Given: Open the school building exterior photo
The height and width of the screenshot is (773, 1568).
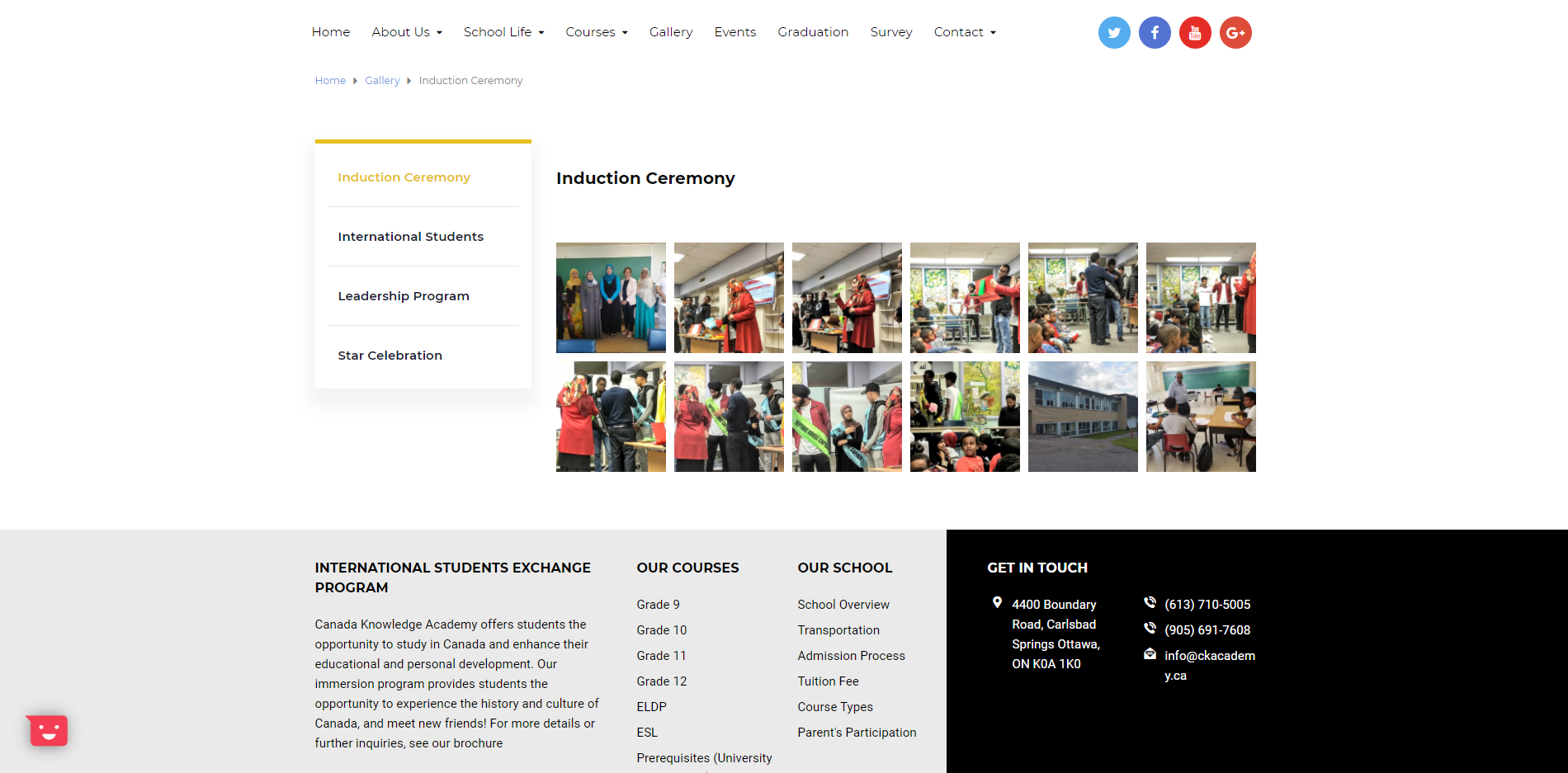Looking at the screenshot, I should [1083, 417].
